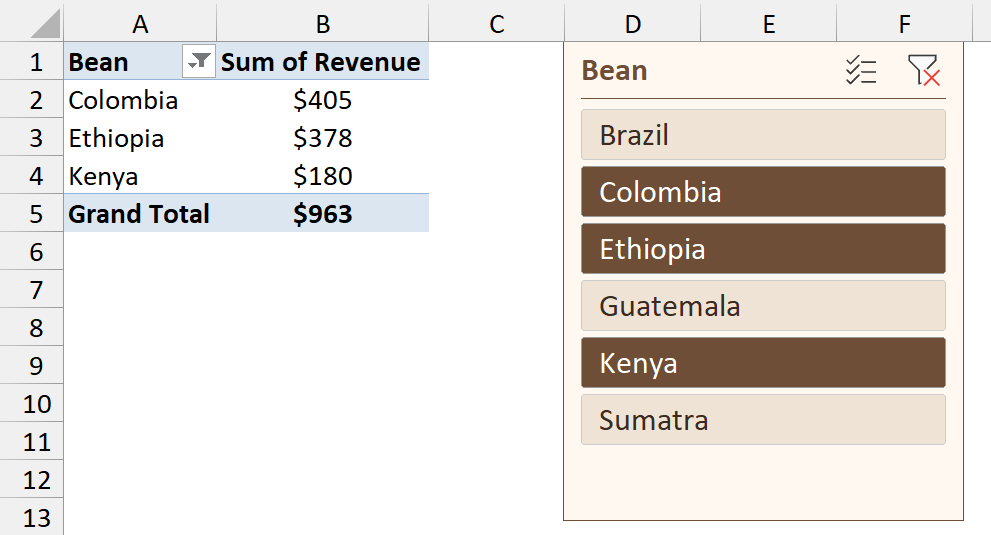Screen dimensions: 991x535
Task: Toggle the slicer Multi-Select icon
Action: click(x=861, y=70)
